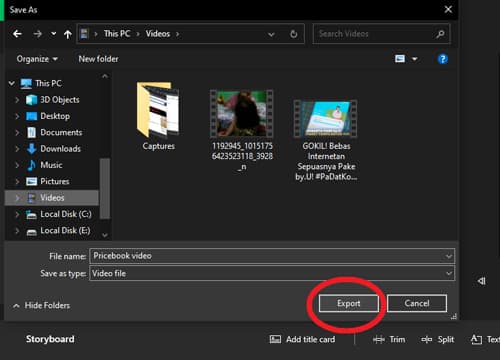Select This PC in navigation pane
Viewport: 500px width, 360px height.
click(48, 83)
